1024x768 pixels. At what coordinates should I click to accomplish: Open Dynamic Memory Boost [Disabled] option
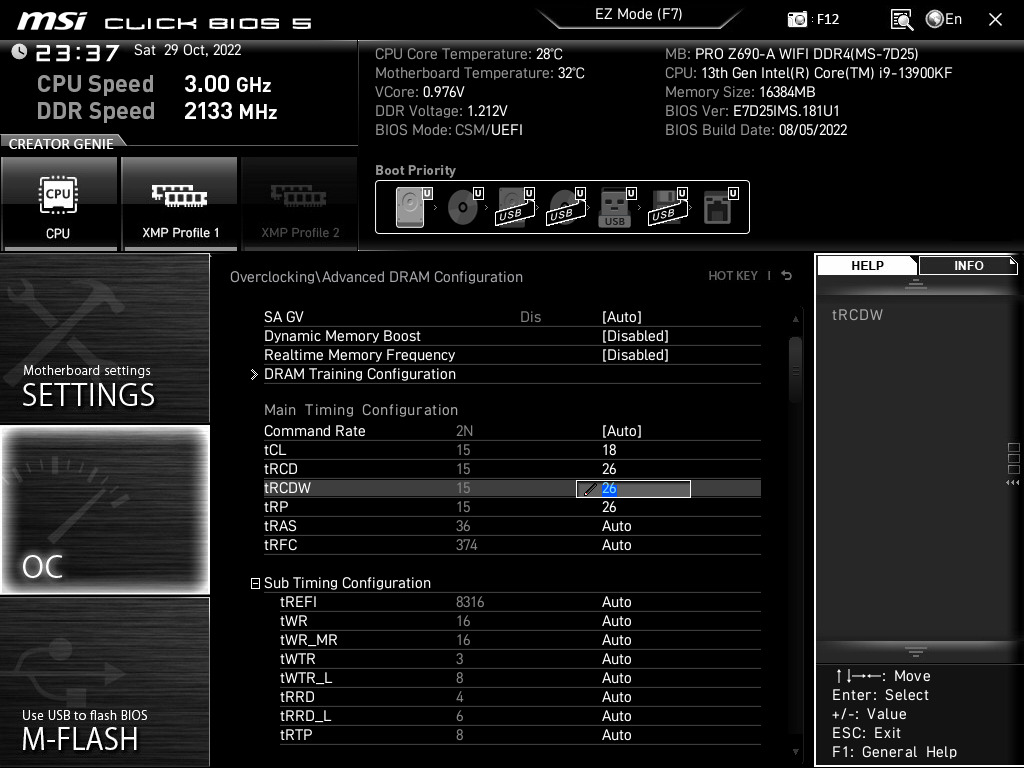click(x=635, y=336)
